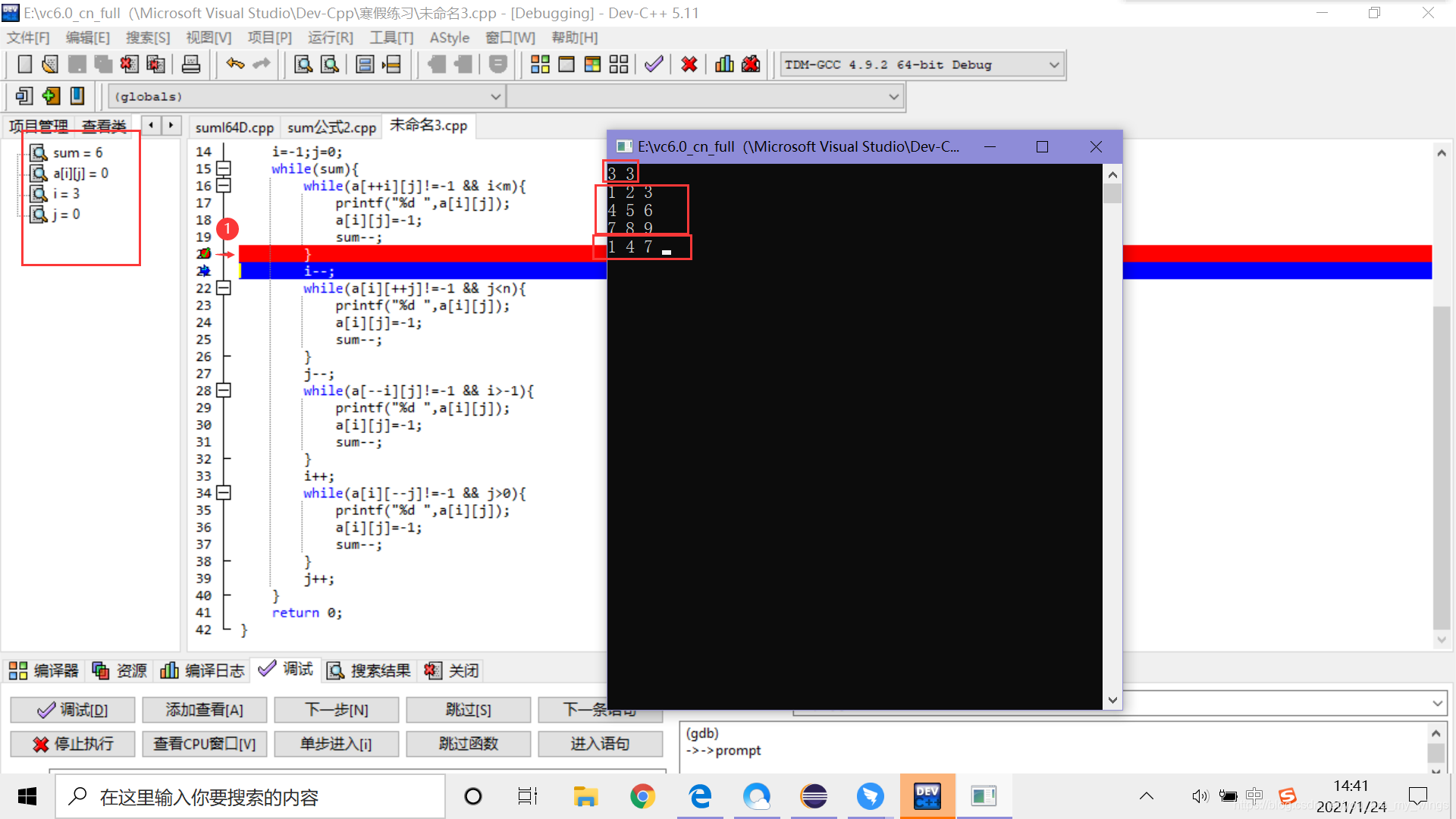Click the Find toolbar icon

tap(303, 64)
